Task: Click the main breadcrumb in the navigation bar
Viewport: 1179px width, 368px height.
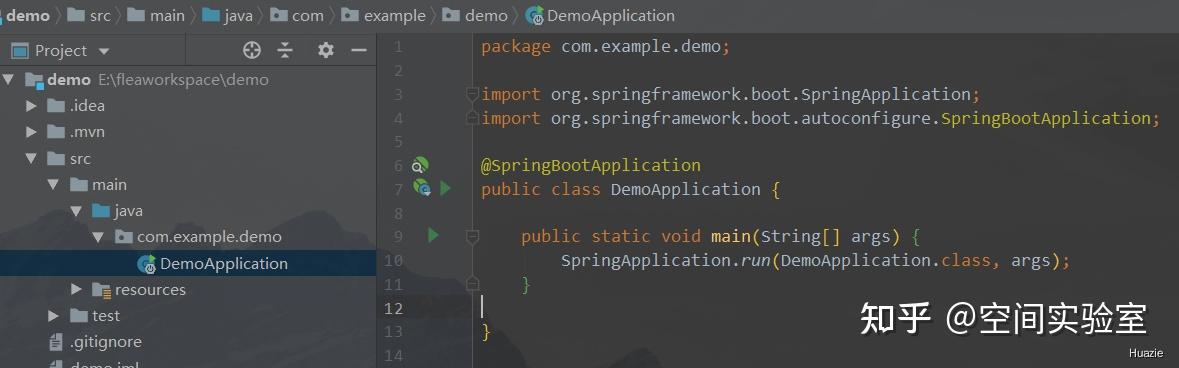Action: pyautogui.click(x=156, y=15)
